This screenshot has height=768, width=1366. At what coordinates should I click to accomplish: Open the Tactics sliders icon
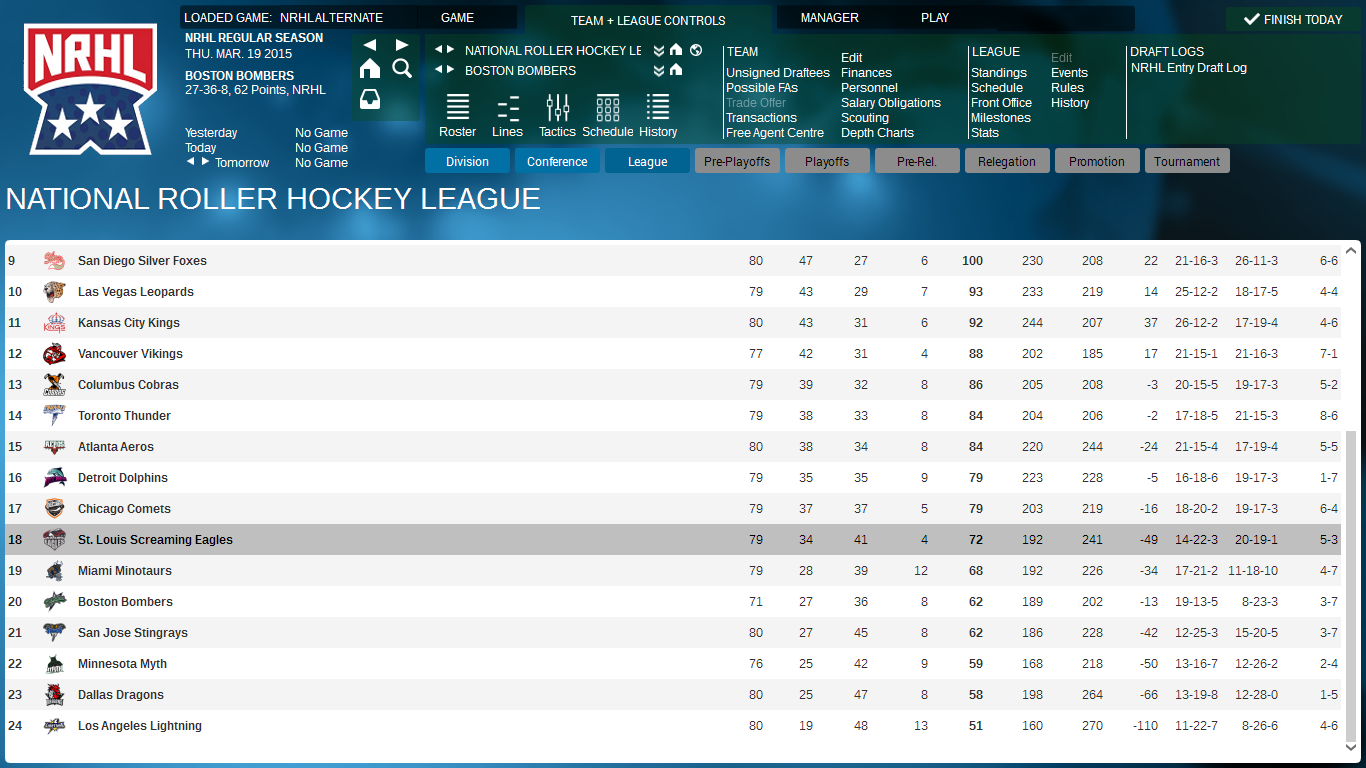click(x=557, y=108)
